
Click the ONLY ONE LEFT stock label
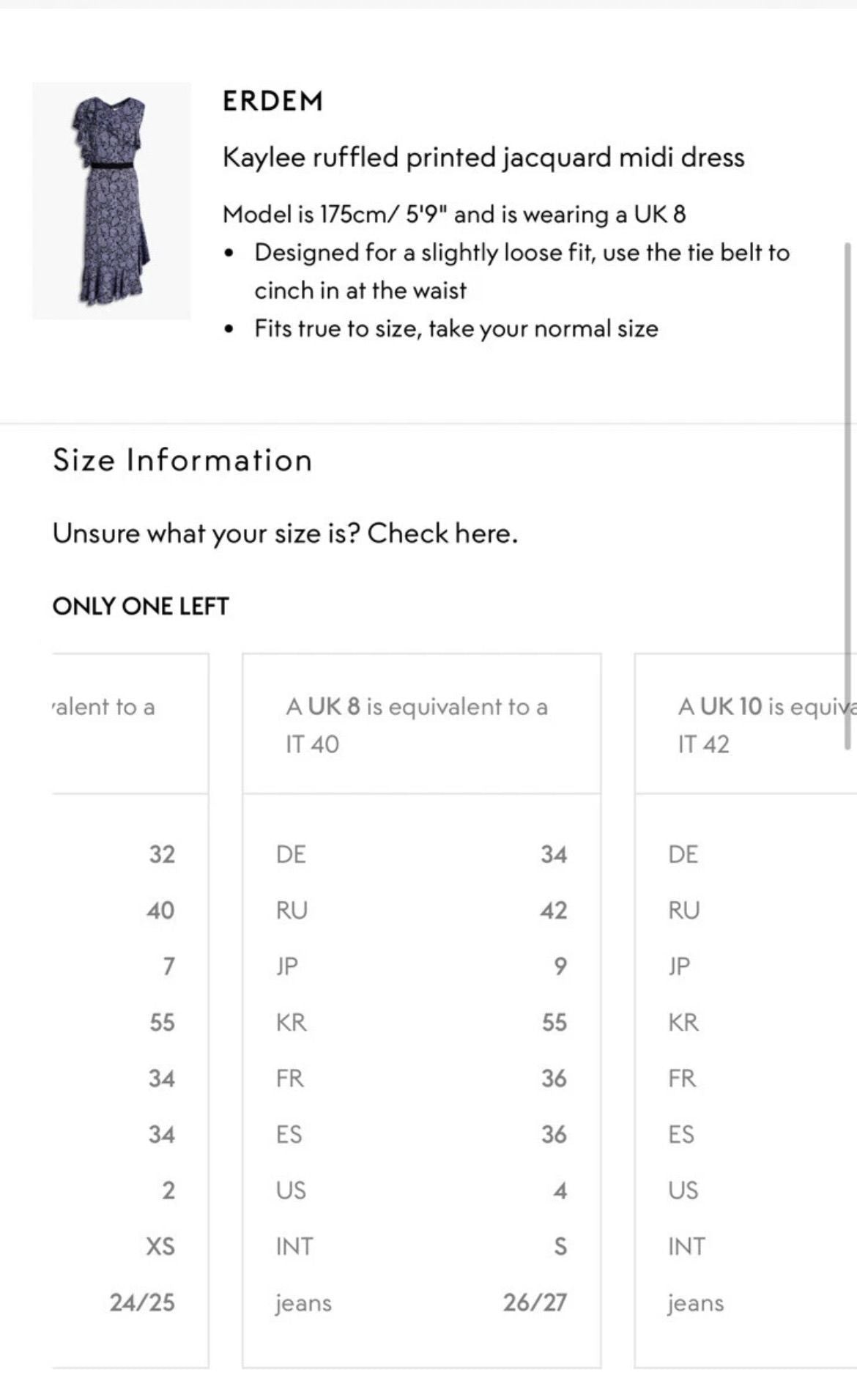(141, 606)
